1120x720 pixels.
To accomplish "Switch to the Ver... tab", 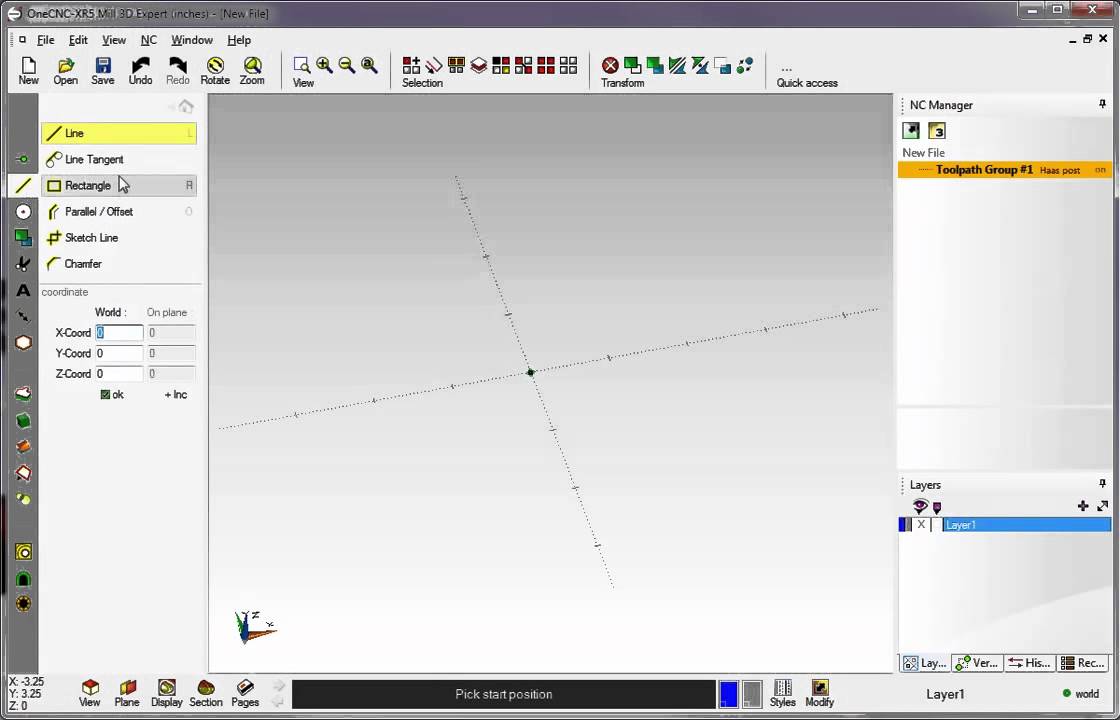I will coord(977,663).
